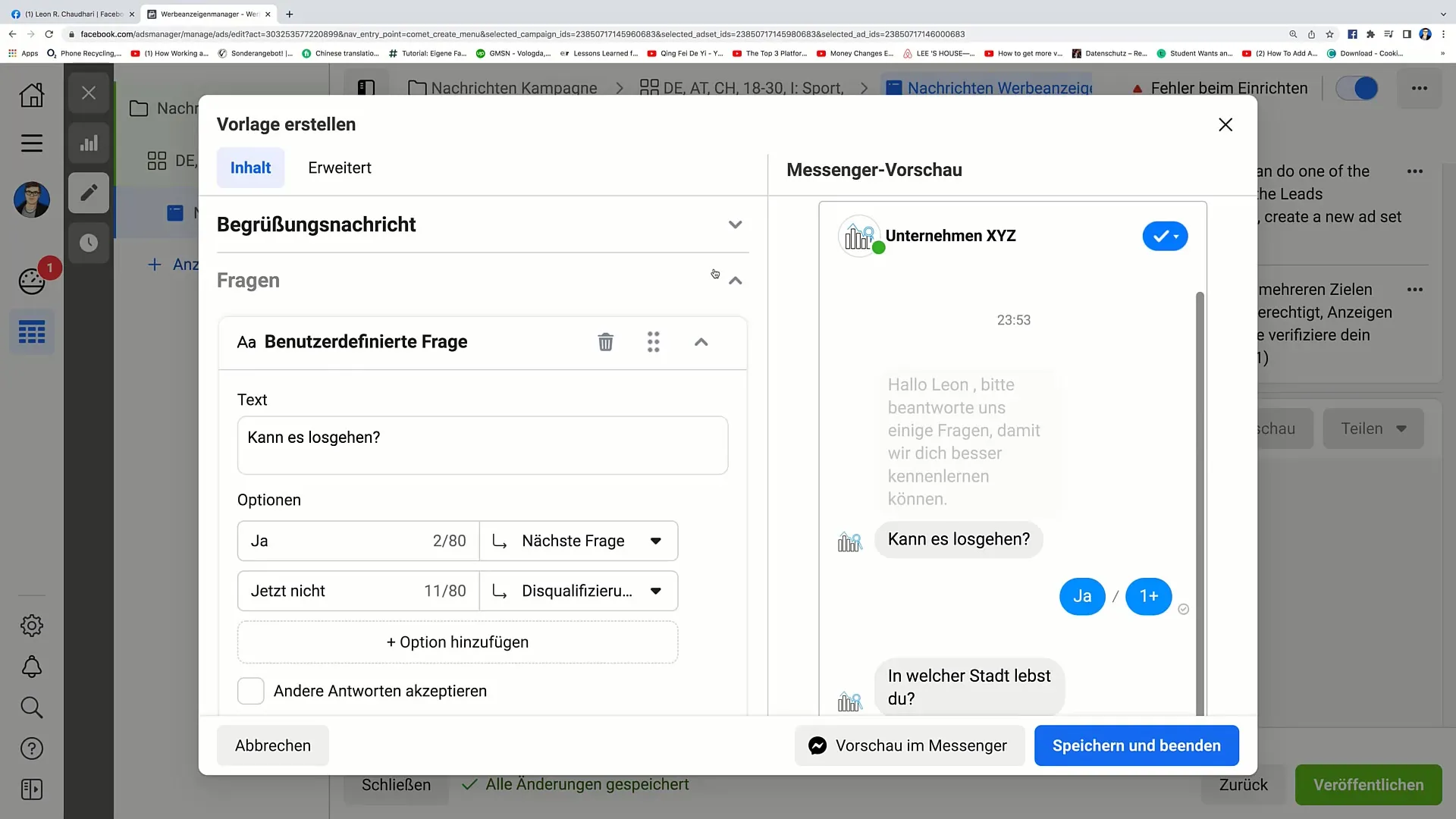Click the 'Inhalt' tab to view content settings

coord(250,167)
